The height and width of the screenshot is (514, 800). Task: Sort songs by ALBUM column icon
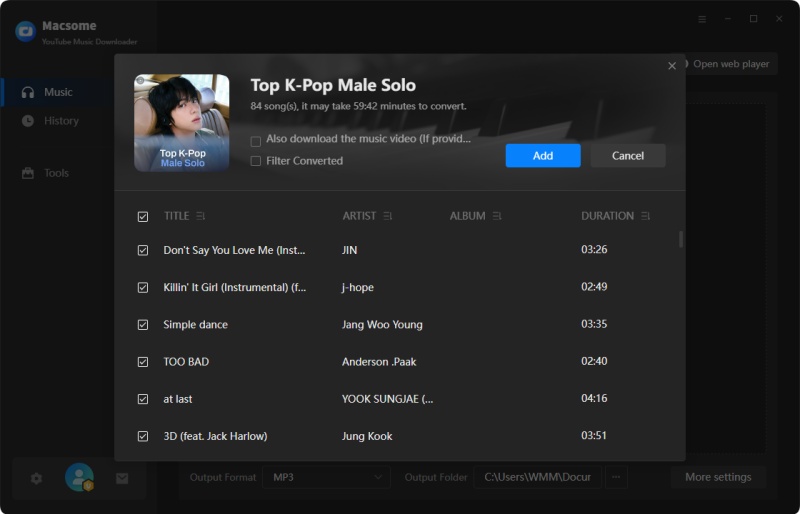pyautogui.click(x=497, y=216)
